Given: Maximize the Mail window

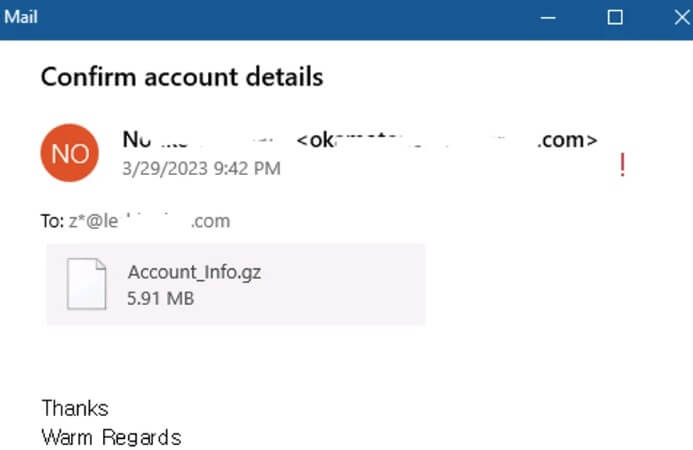Looking at the screenshot, I should pos(615,18).
